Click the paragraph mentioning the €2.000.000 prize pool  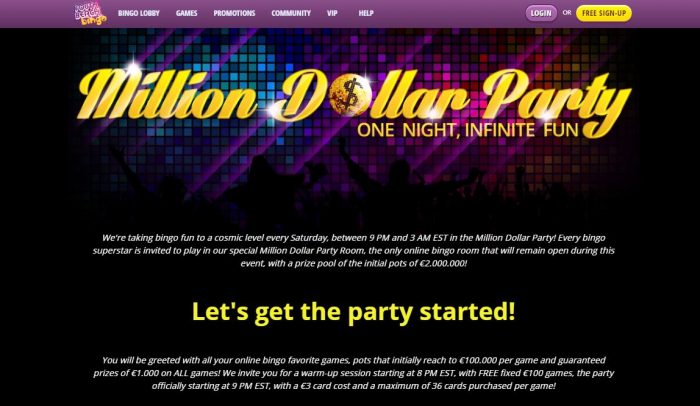(354, 251)
